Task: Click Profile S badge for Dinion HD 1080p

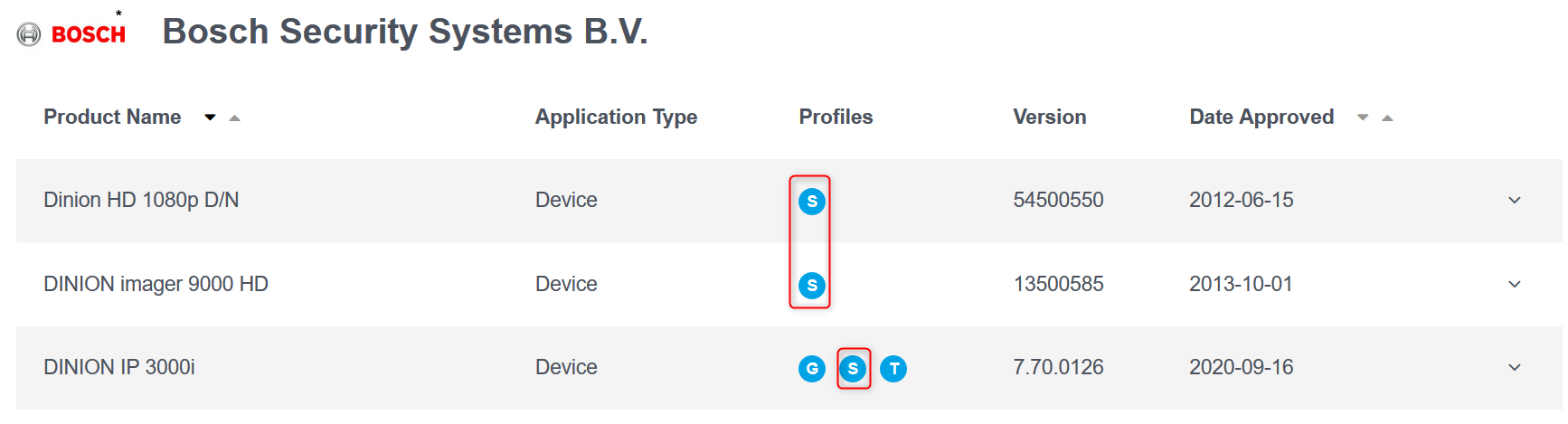Action: click(x=812, y=201)
